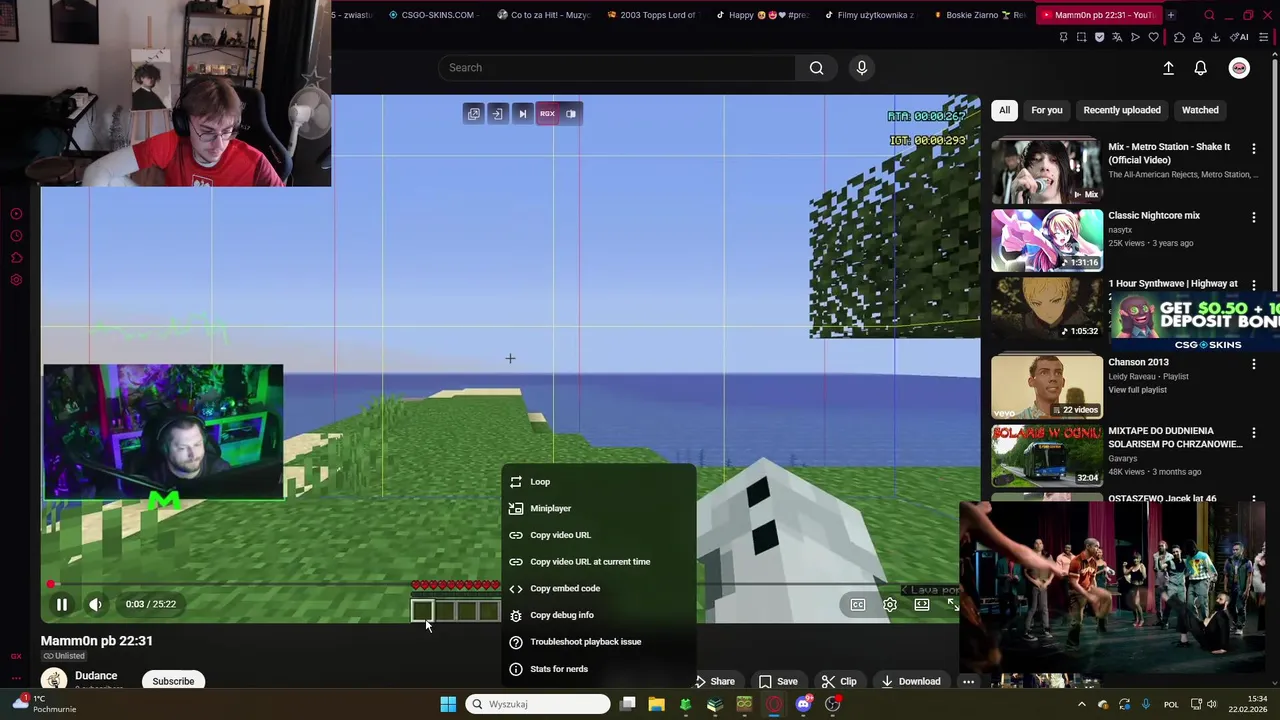The image size is (1280, 720).
Task: Open options for 1 Hour Synthwave video
Action: 1253,285
